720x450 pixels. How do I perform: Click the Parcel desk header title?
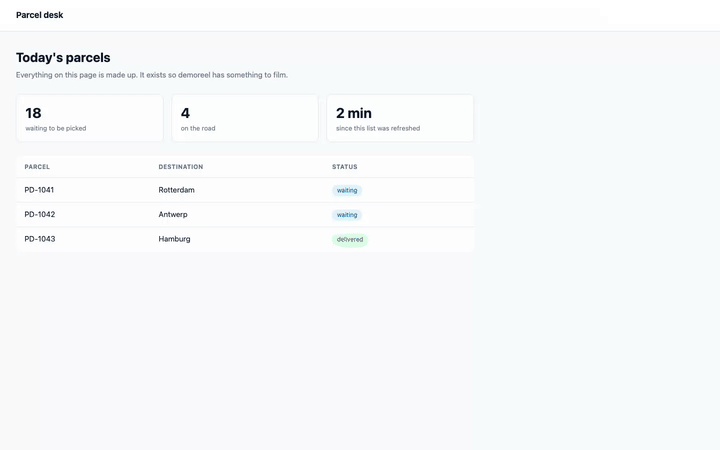click(x=39, y=15)
